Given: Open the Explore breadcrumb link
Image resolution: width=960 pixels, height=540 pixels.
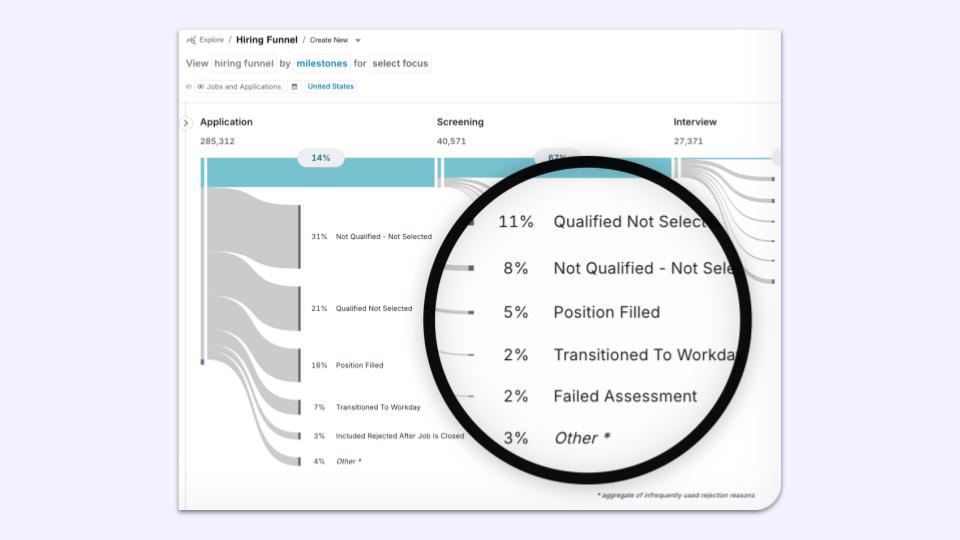Looking at the screenshot, I should (x=211, y=40).
